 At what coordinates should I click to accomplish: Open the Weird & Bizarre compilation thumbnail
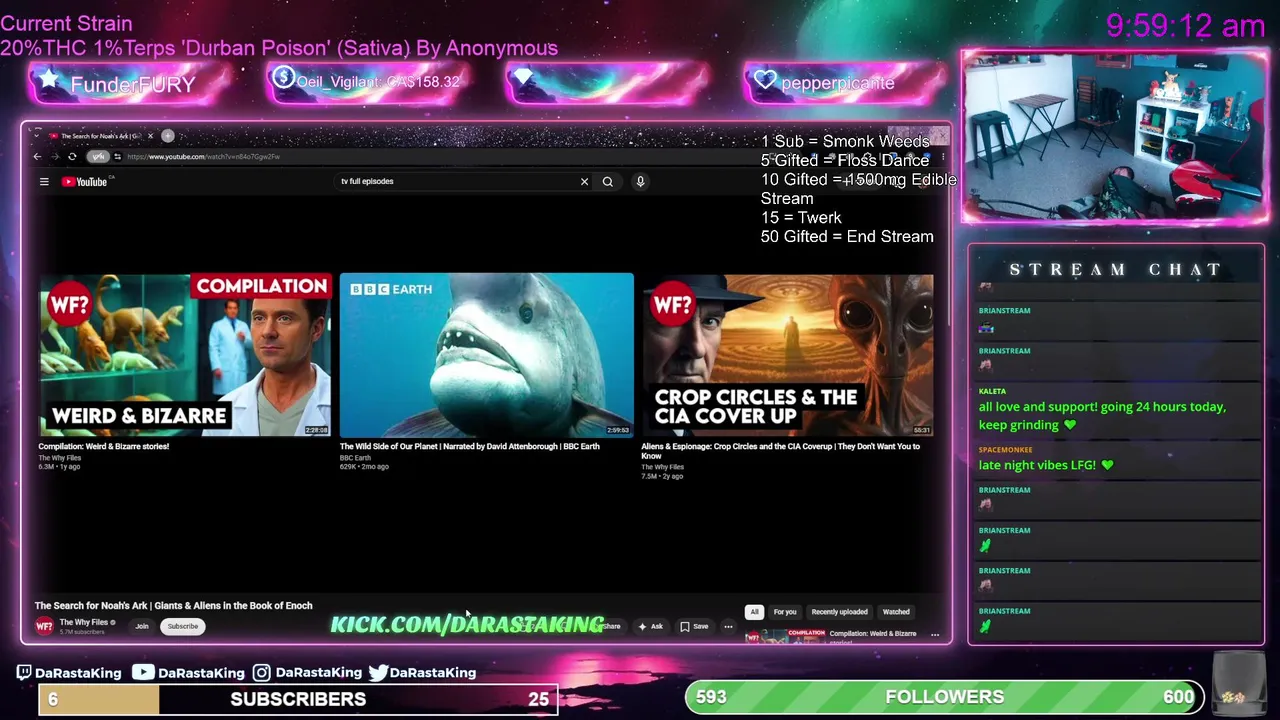point(185,355)
